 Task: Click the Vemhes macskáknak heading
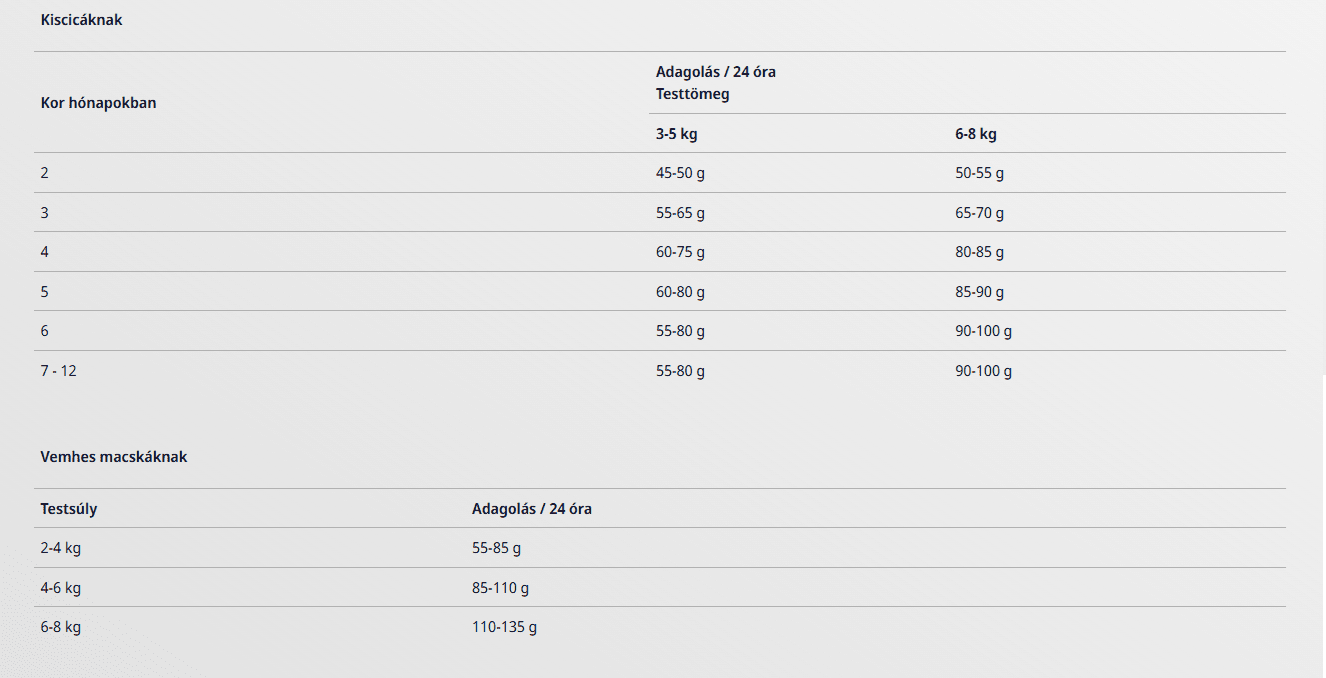tap(114, 456)
